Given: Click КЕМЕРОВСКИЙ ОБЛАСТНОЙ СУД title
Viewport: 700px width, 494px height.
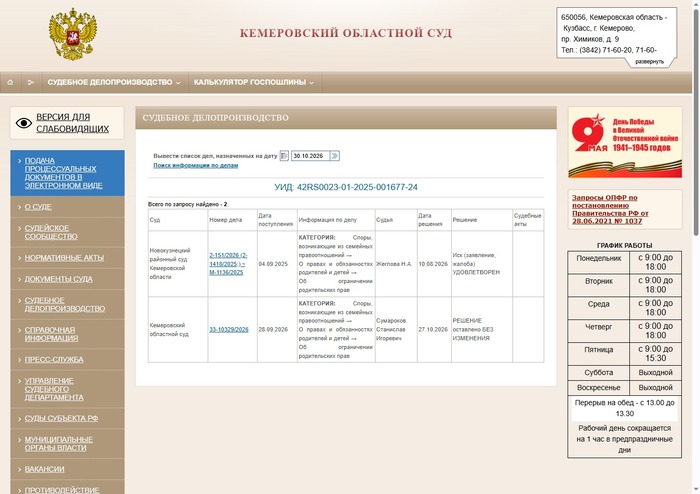Looking at the screenshot, I should click(346, 33).
